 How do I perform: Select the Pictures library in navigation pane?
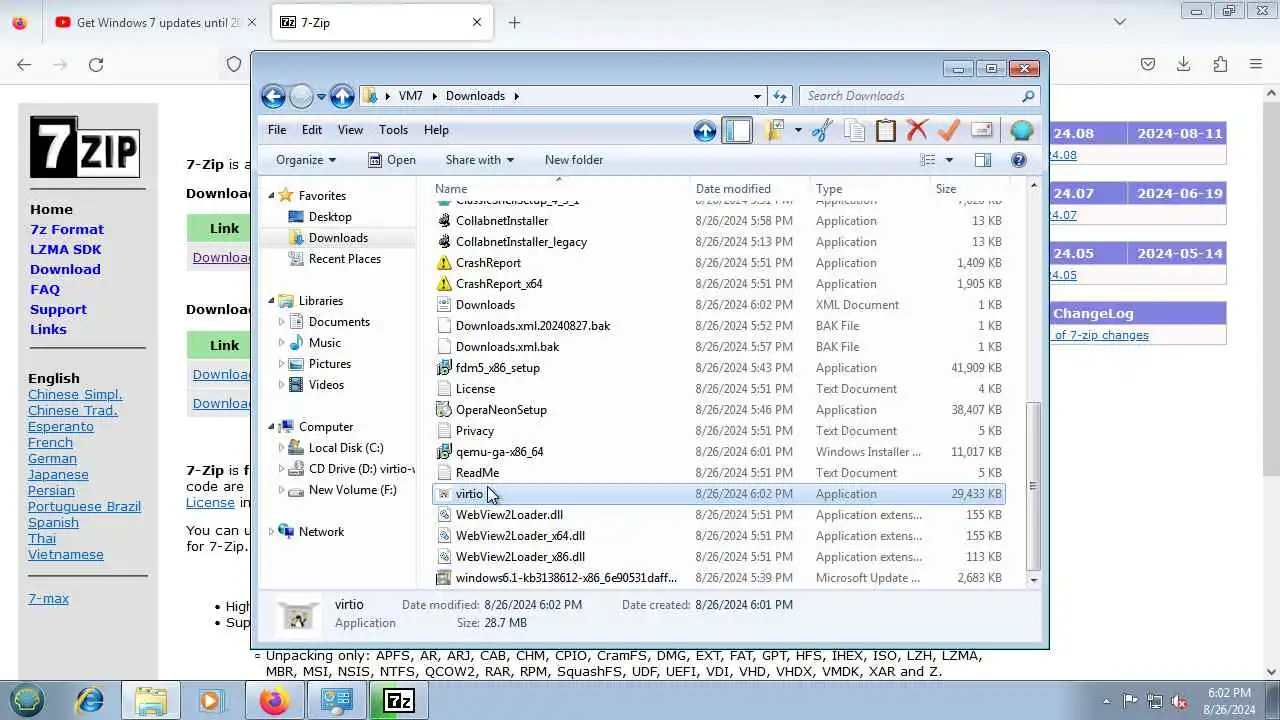(x=330, y=364)
